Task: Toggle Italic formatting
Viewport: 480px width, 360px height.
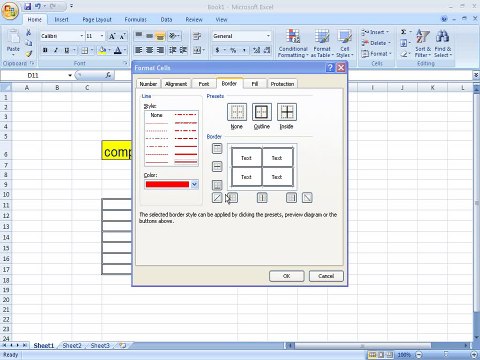Action: [x=56, y=50]
